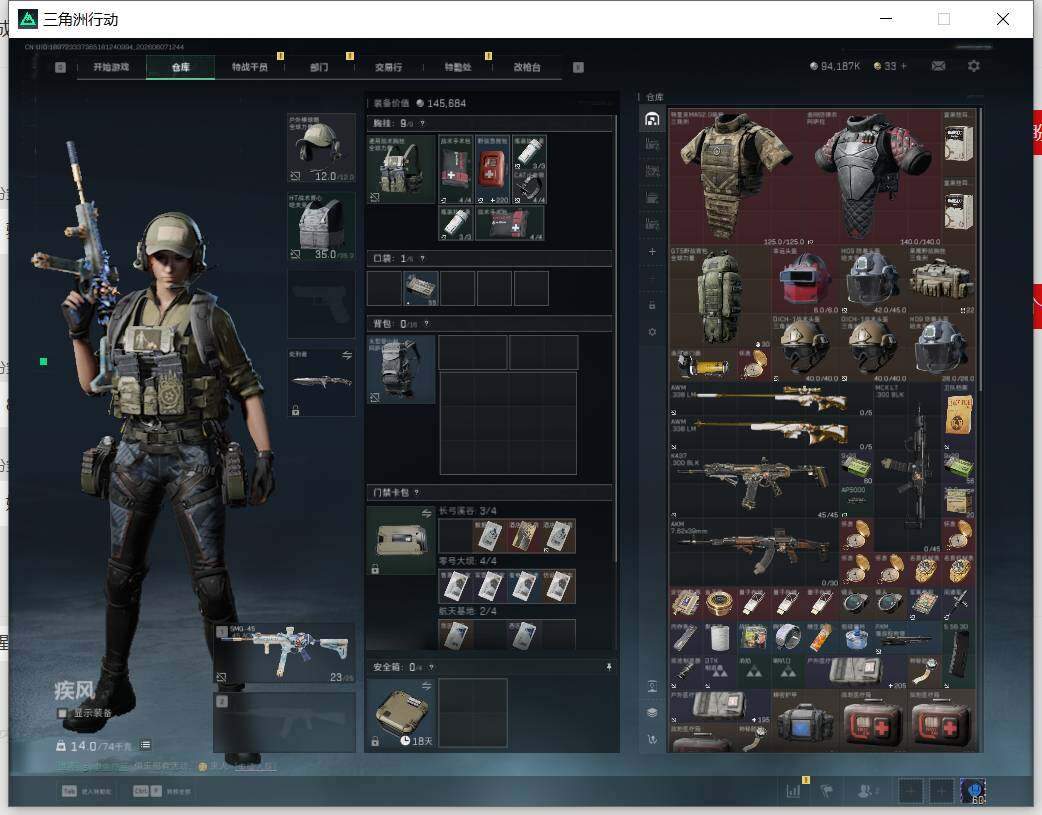Viewport: 1042px width, 815px height.
Task: Select the GT5 field backpack in warehouse
Action: click(720, 296)
